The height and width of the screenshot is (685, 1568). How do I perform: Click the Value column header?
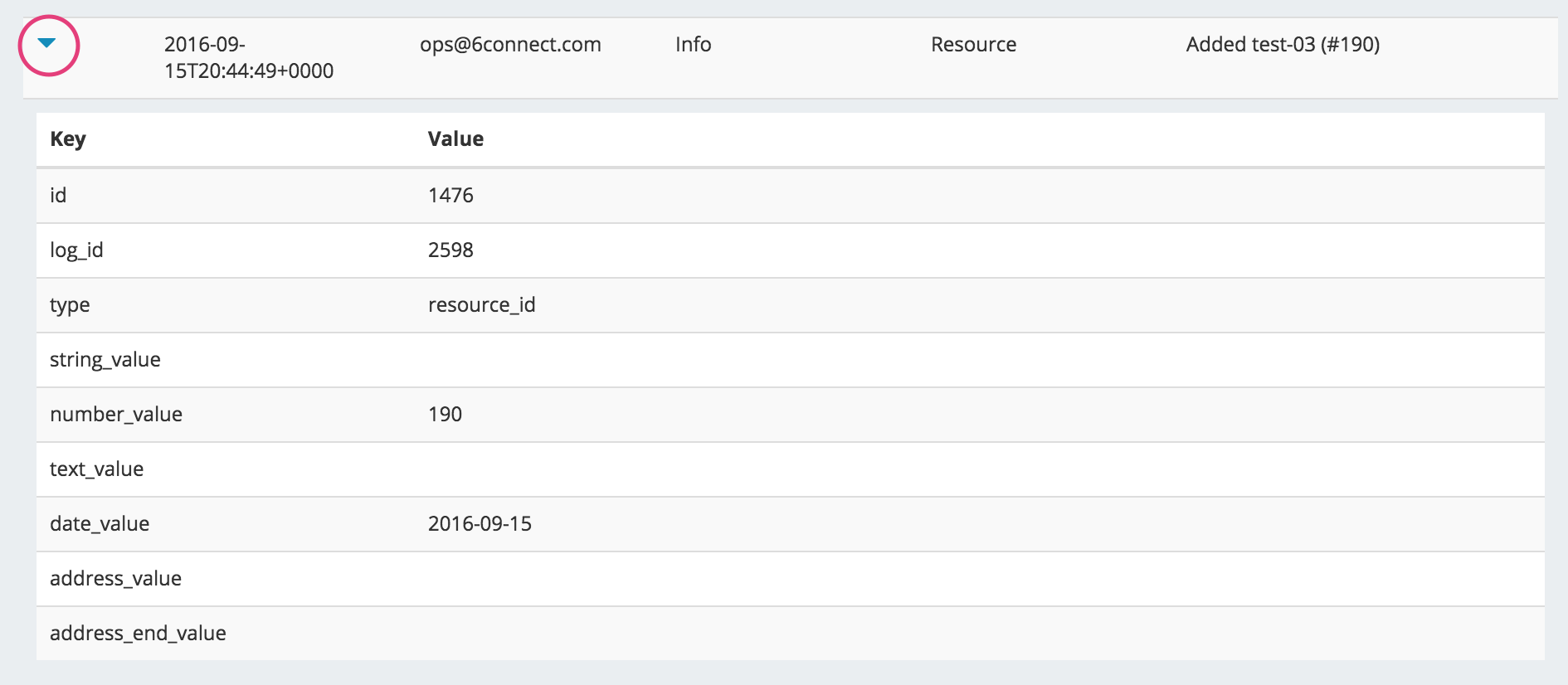click(455, 139)
